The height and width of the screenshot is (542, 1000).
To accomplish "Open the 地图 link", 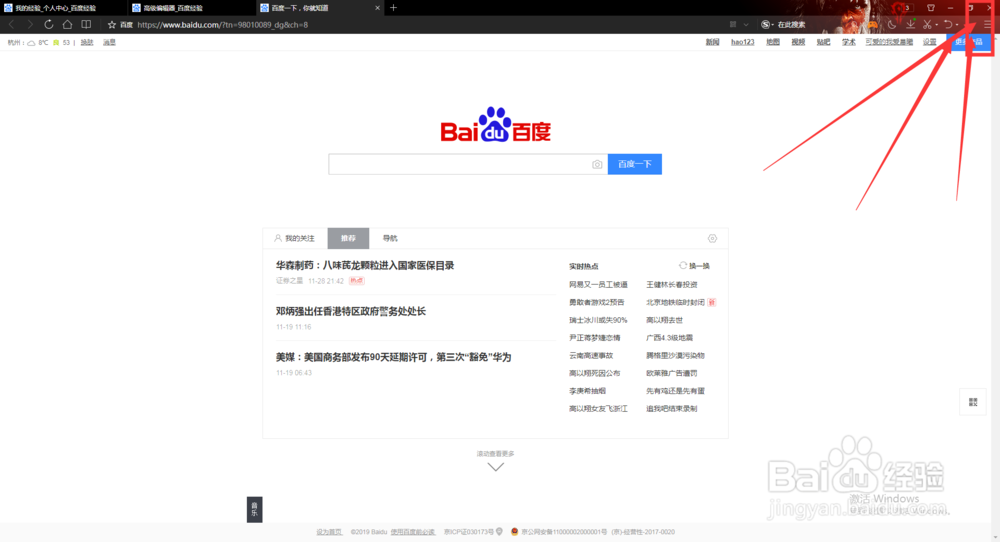I will tap(773, 42).
